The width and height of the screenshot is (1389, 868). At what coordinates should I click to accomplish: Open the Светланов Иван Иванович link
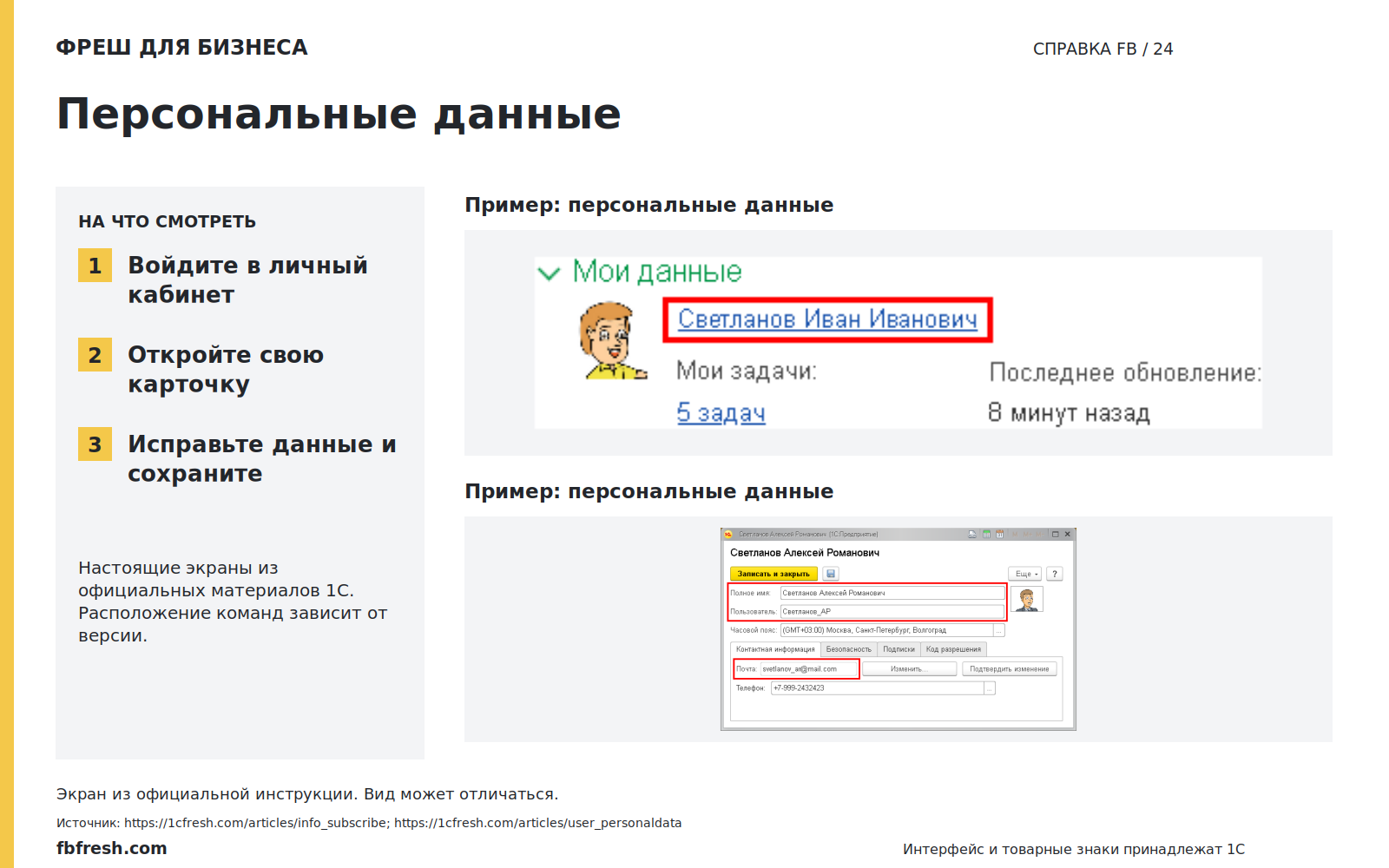click(827, 319)
